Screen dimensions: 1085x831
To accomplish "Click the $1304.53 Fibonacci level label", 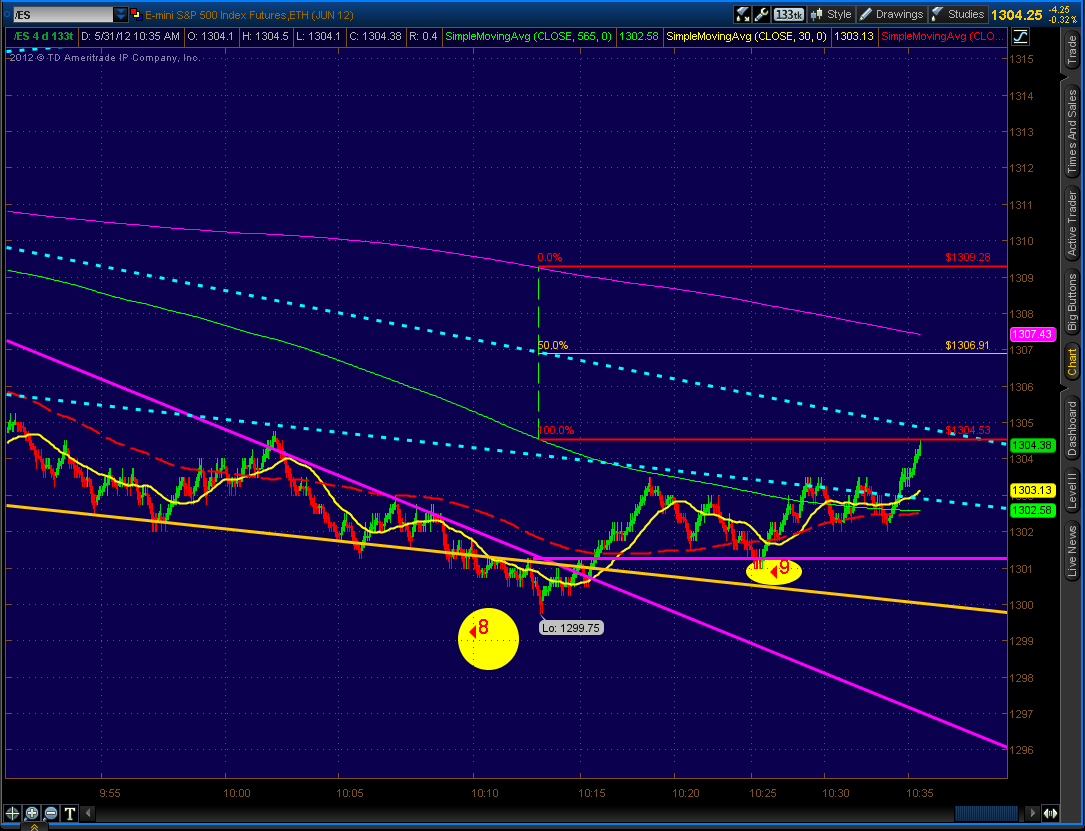I will pyautogui.click(x=968, y=431).
